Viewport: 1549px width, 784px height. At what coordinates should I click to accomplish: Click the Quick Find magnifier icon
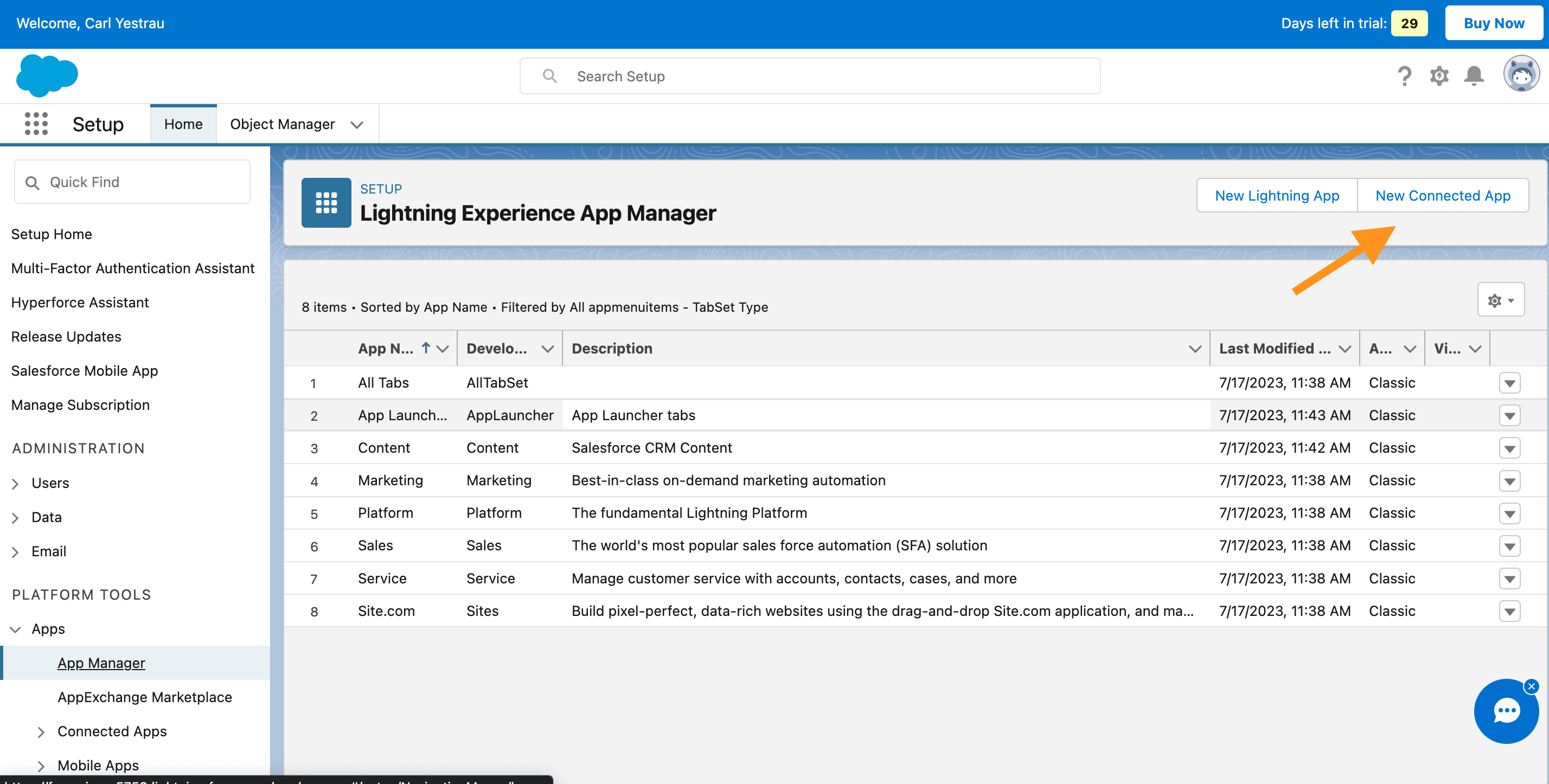[x=33, y=183]
